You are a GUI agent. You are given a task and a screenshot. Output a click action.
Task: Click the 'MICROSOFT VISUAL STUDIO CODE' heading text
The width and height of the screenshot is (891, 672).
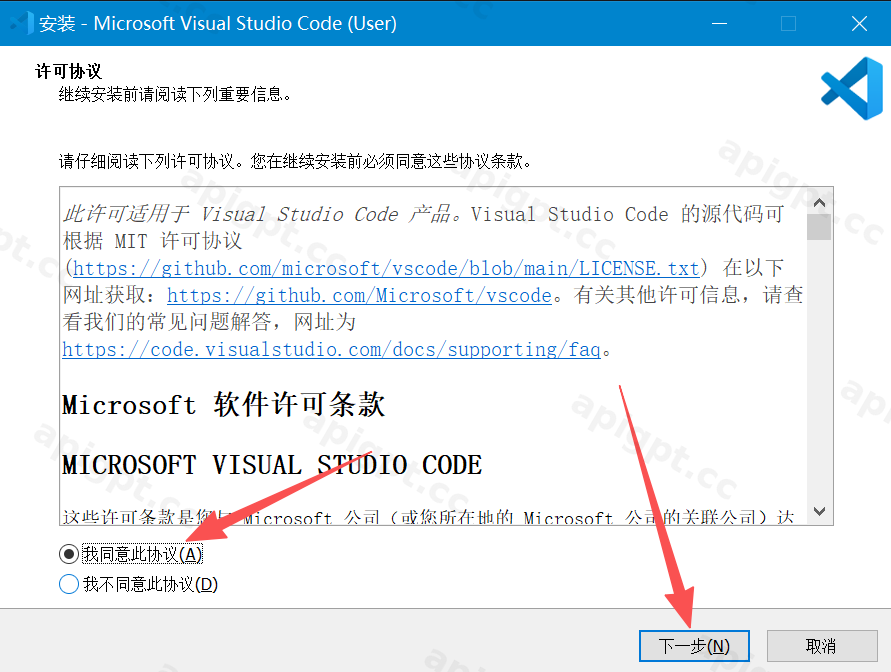click(x=272, y=465)
